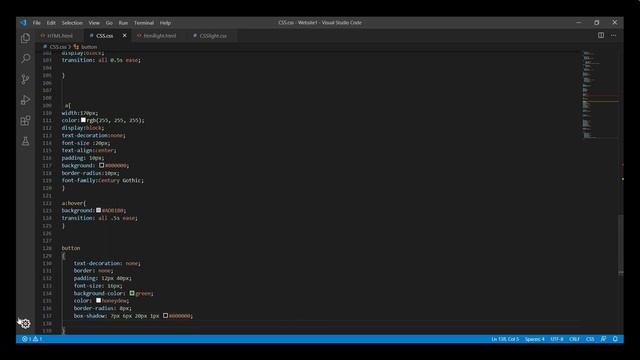Screen dimensions: 640x360
Task: Open the Run and Debug view
Action: click(25, 100)
